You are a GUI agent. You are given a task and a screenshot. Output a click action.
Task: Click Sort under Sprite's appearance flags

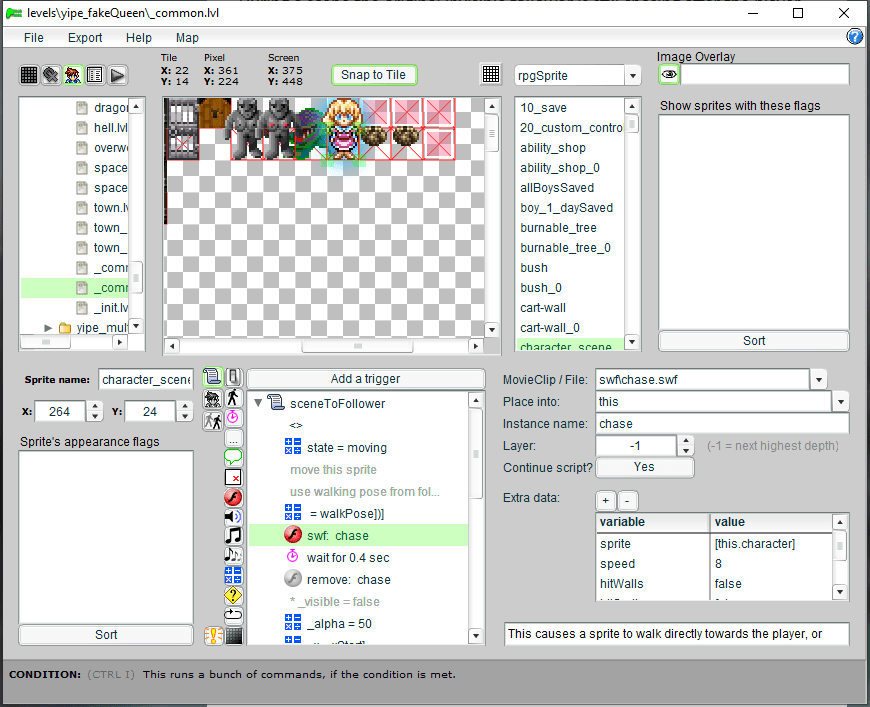pyautogui.click(x=106, y=634)
